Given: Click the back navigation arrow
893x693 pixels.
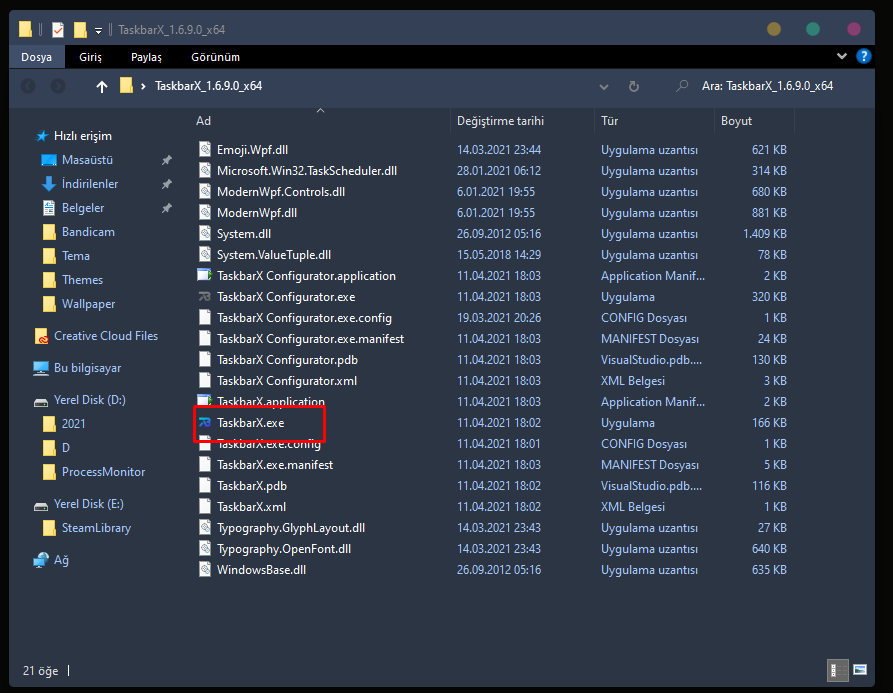Looking at the screenshot, I should click(x=28, y=87).
